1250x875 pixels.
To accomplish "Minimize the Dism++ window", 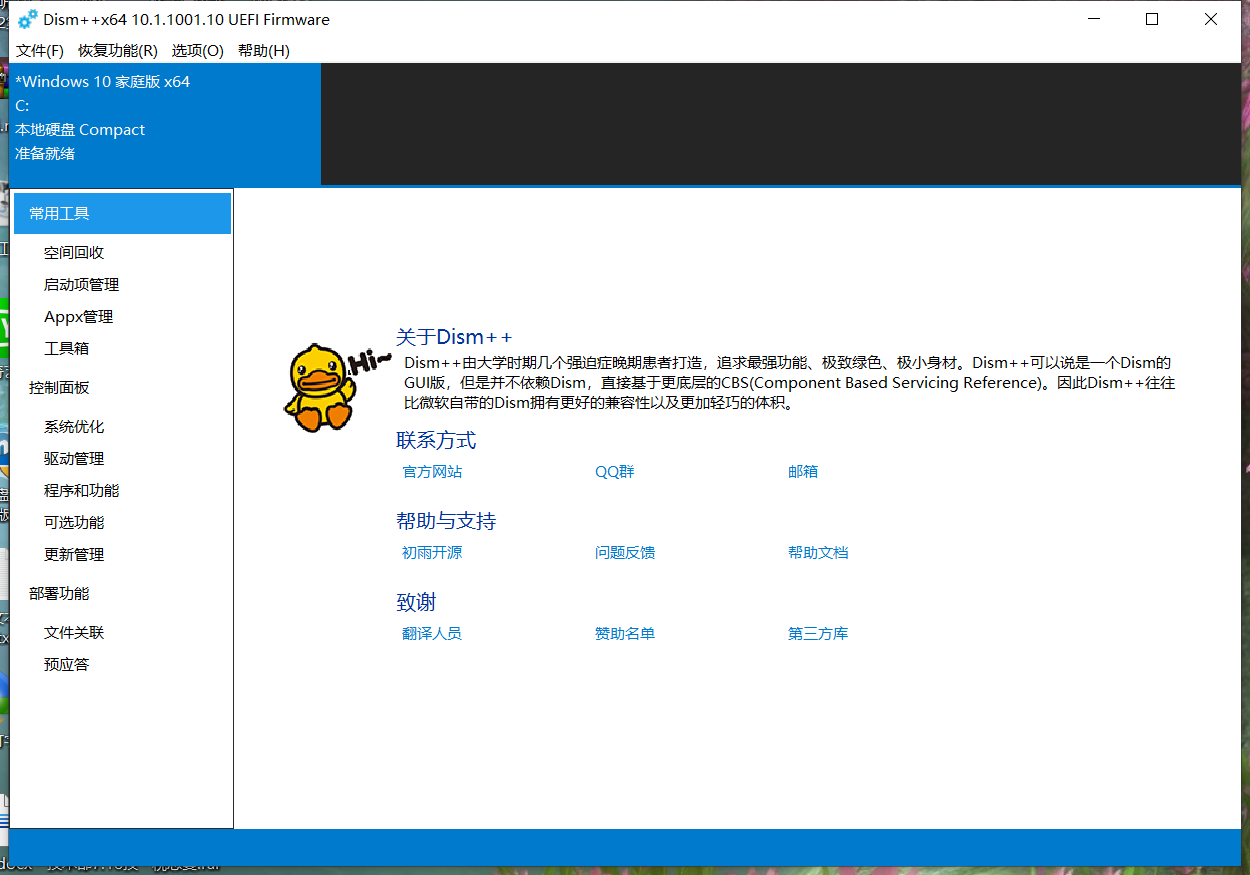I will coord(1094,19).
